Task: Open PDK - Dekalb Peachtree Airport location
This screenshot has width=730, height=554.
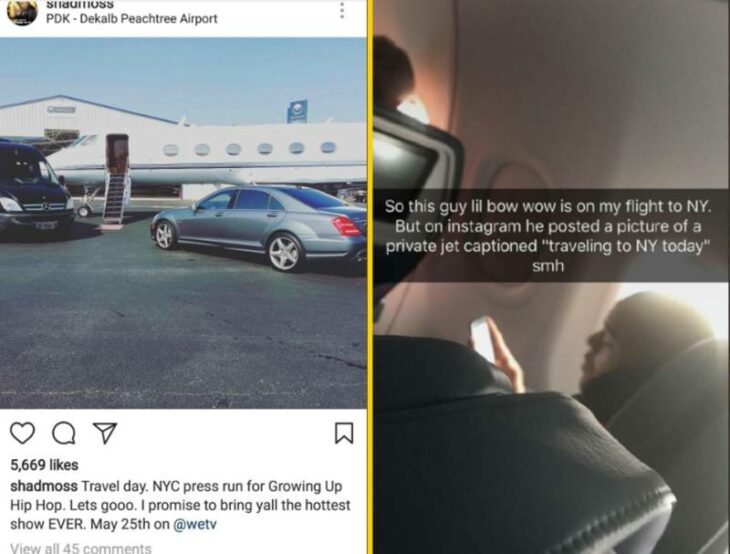Action: (132, 19)
